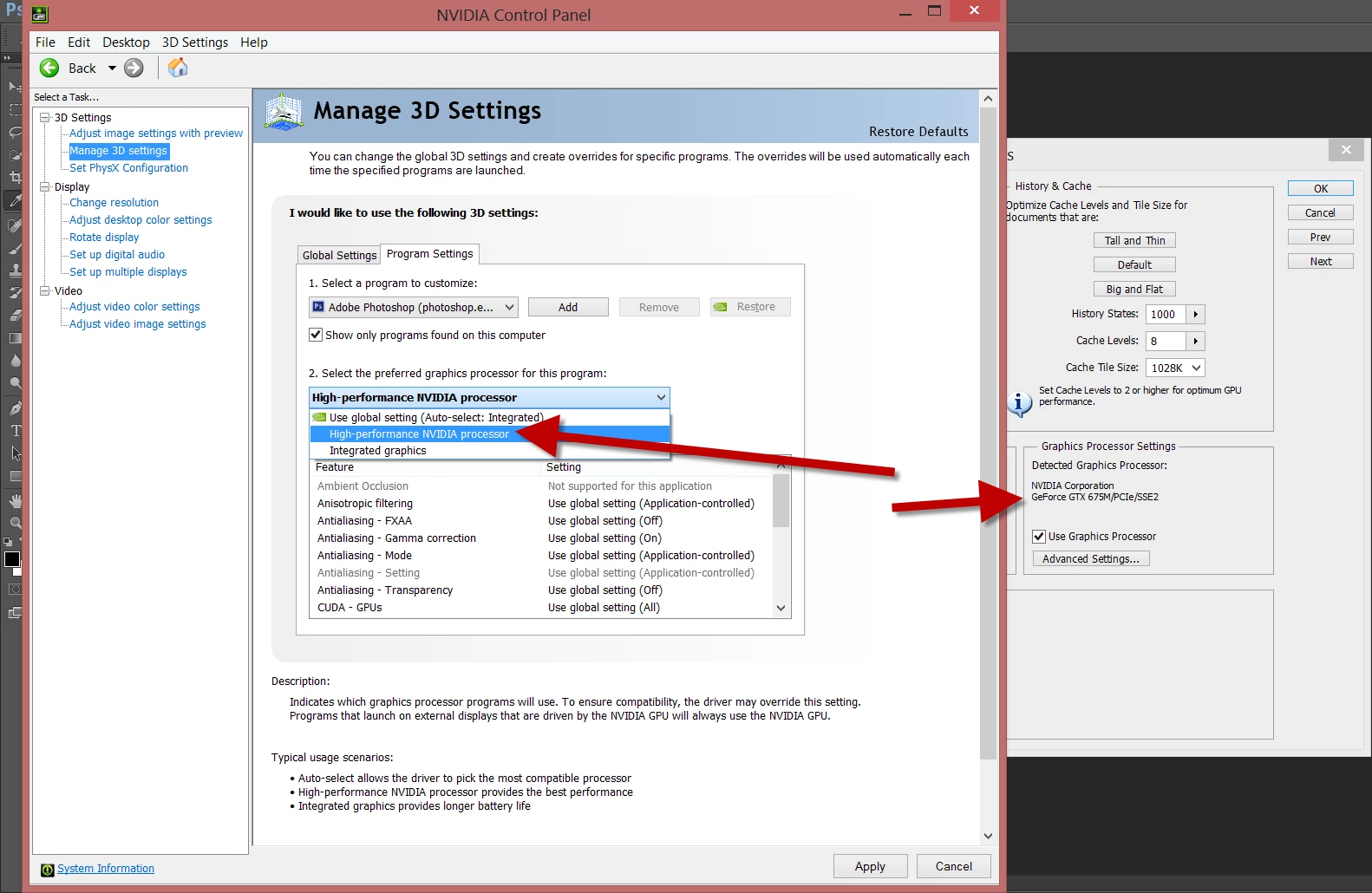
Task: Open the Edit menu
Action: point(79,42)
